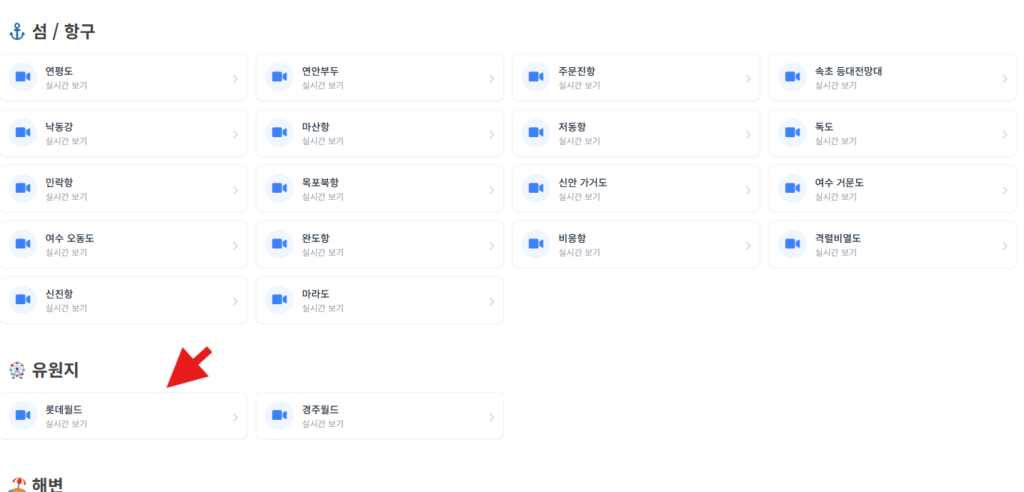This screenshot has width=1024, height=492.
Task: Click the camera icon for 격렬비열도
Action: tap(793, 245)
